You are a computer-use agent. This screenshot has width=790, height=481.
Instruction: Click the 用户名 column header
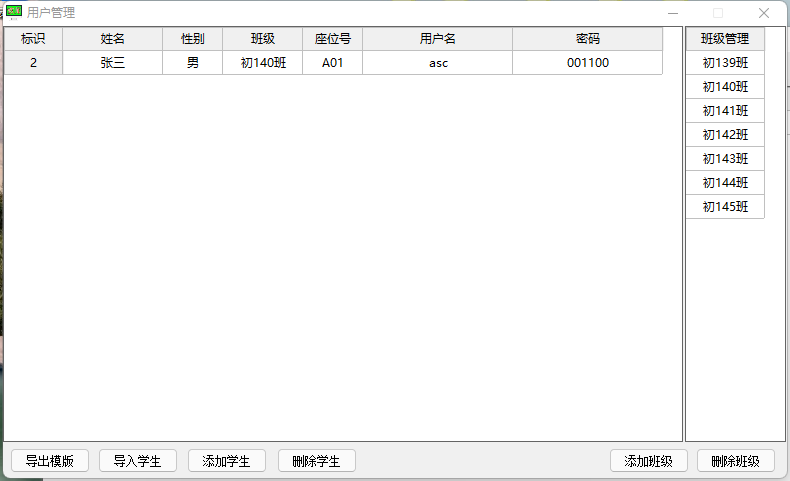(437, 39)
